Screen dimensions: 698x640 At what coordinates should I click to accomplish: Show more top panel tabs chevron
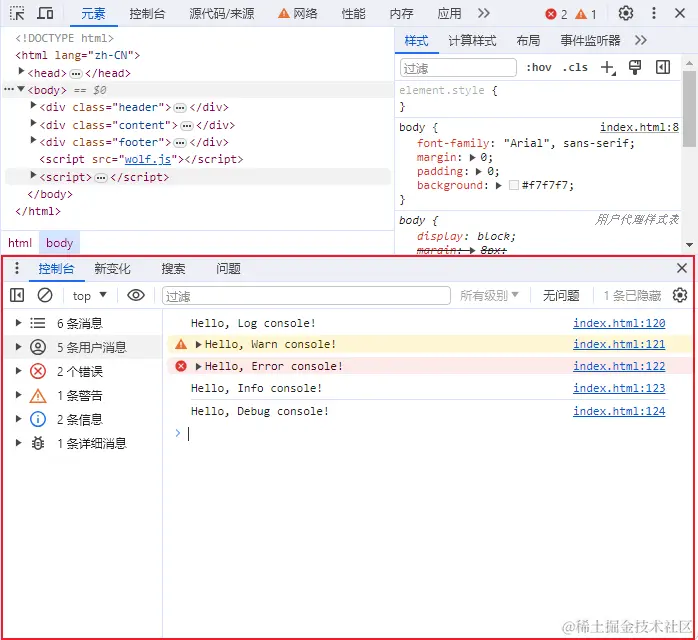click(484, 13)
